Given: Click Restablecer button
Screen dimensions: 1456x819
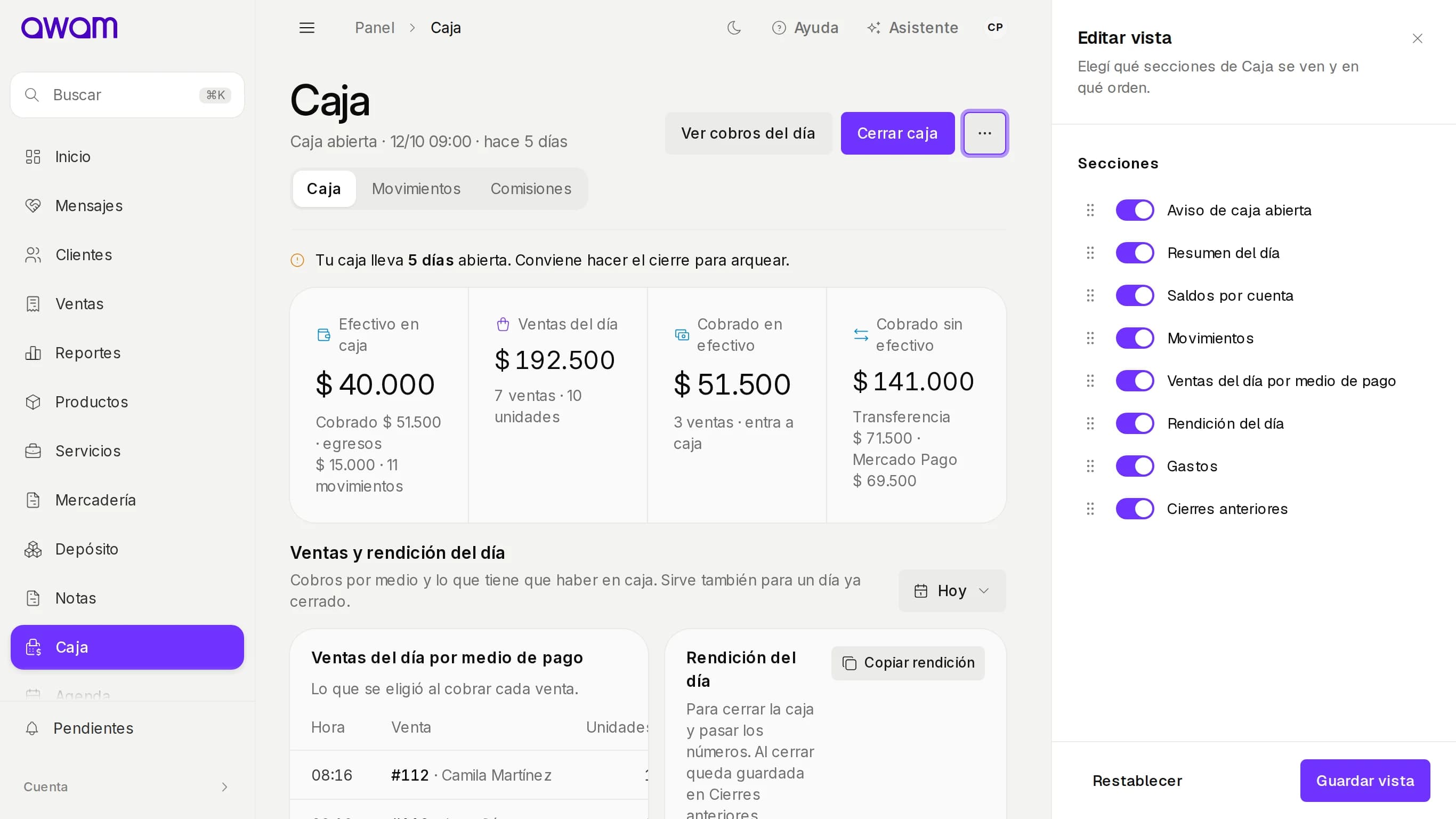Looking at the screenshot, I should coord(1137,781).
